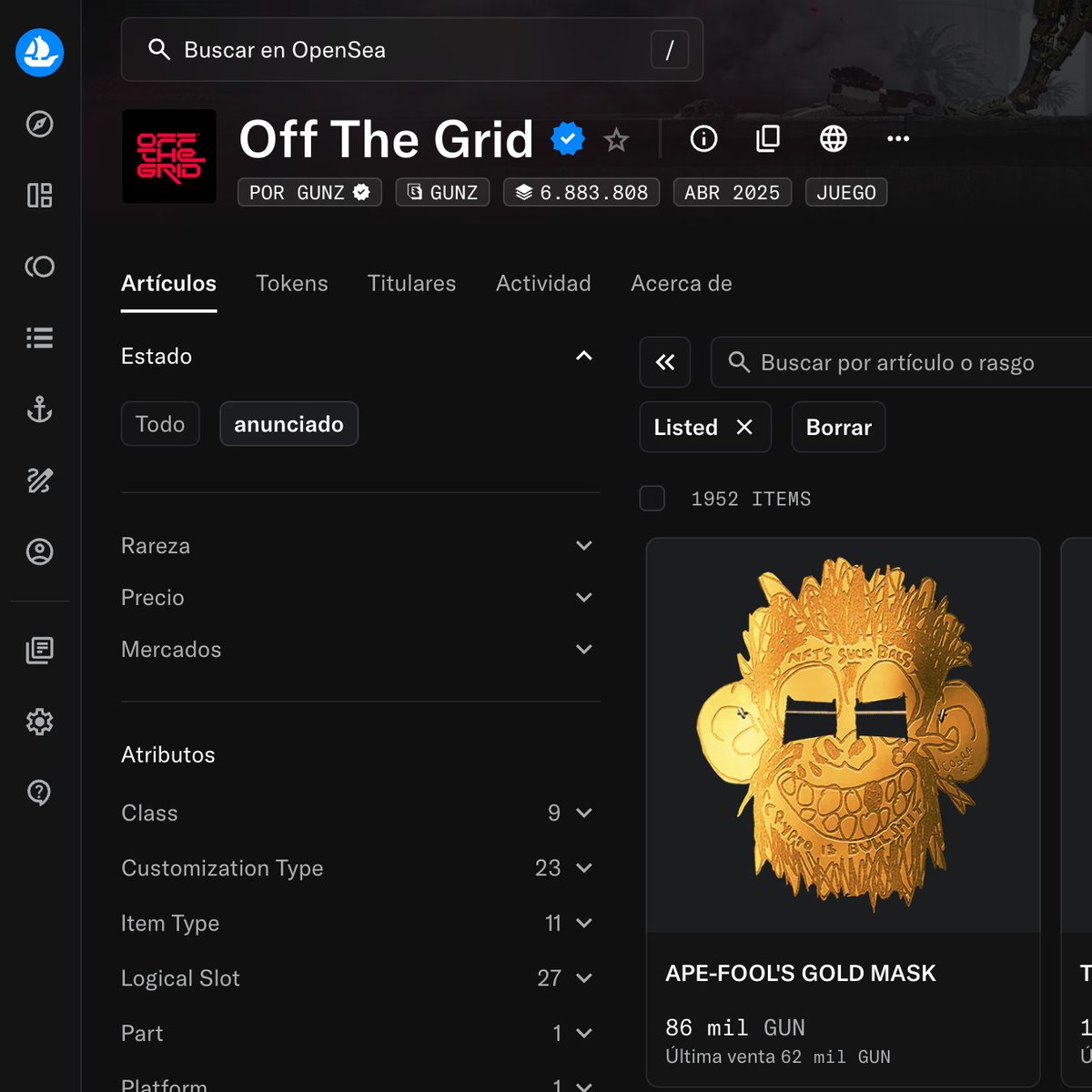1092x1092 pixels.
Task: Click the 1952 ITEMS count
Action: [x=751, y=499]
